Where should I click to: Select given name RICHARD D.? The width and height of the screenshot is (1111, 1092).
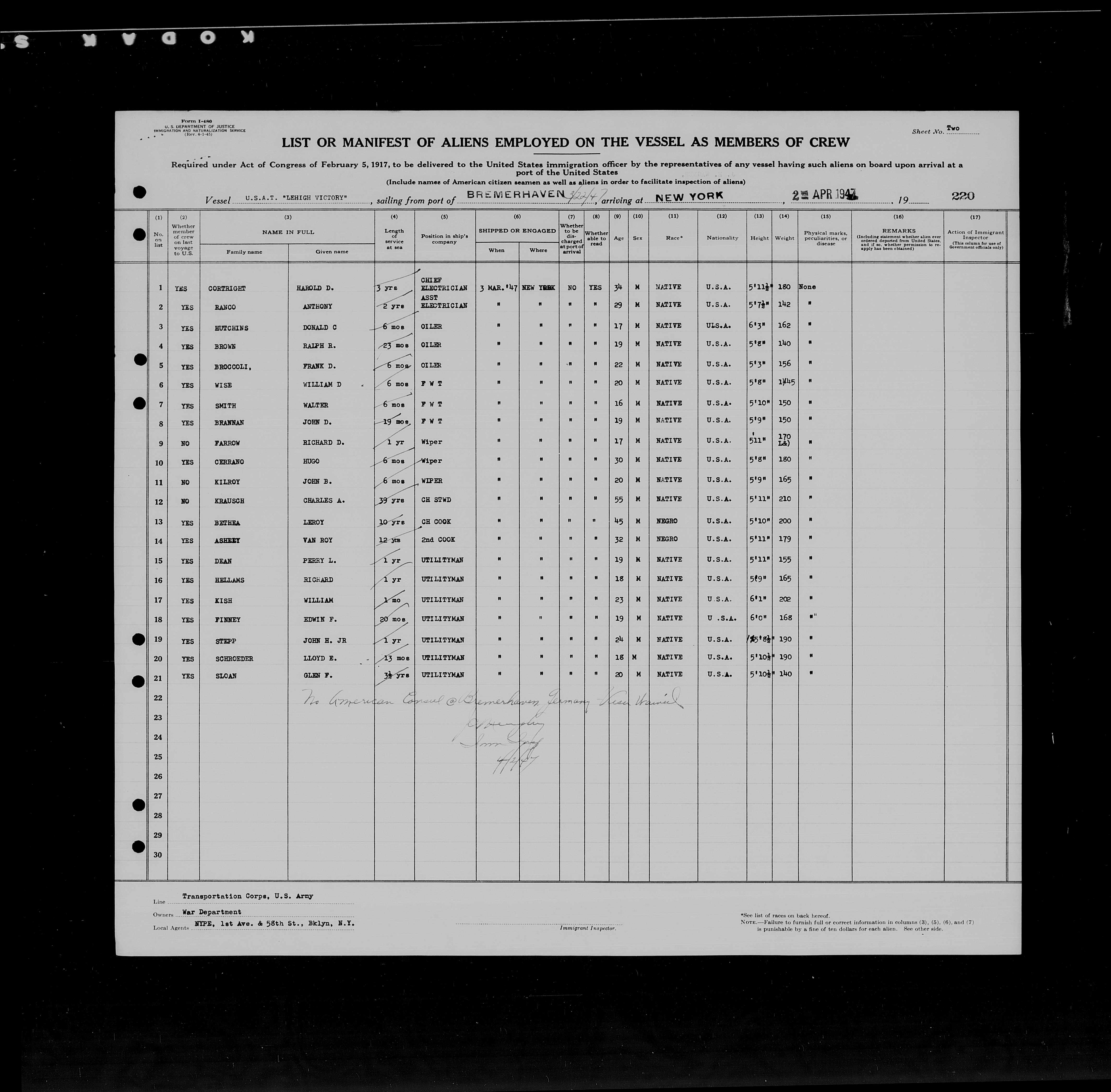click(324, 443)
